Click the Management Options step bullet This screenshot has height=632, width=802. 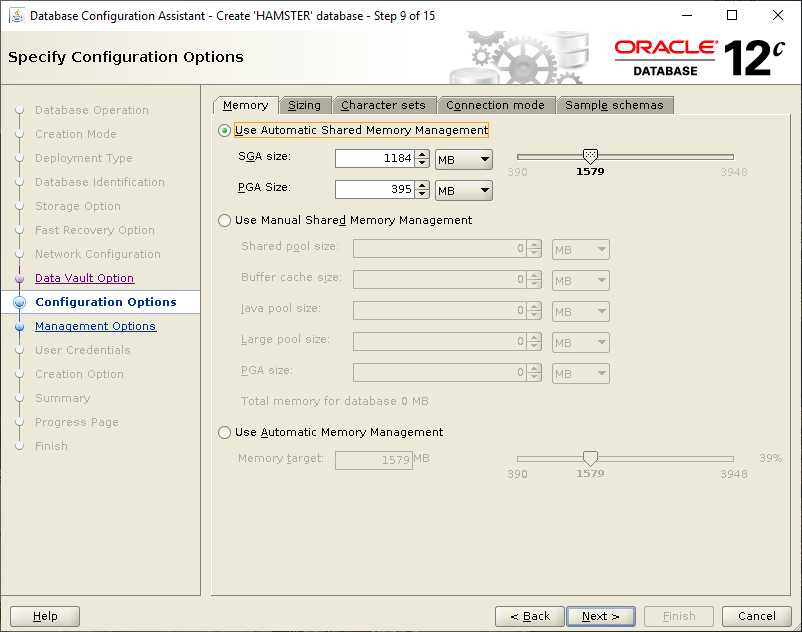point(19,326)
